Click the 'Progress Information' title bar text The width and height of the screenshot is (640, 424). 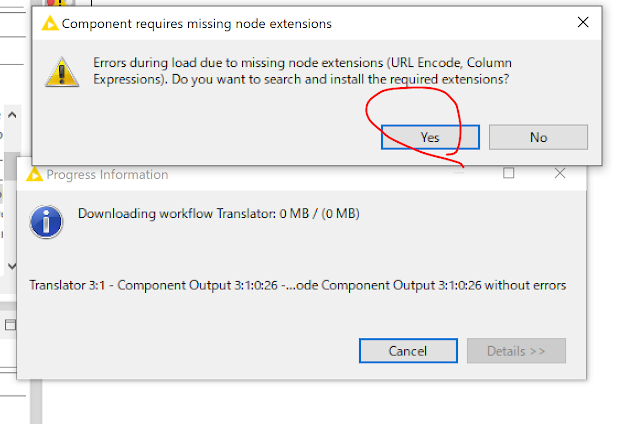click(108, 175)
